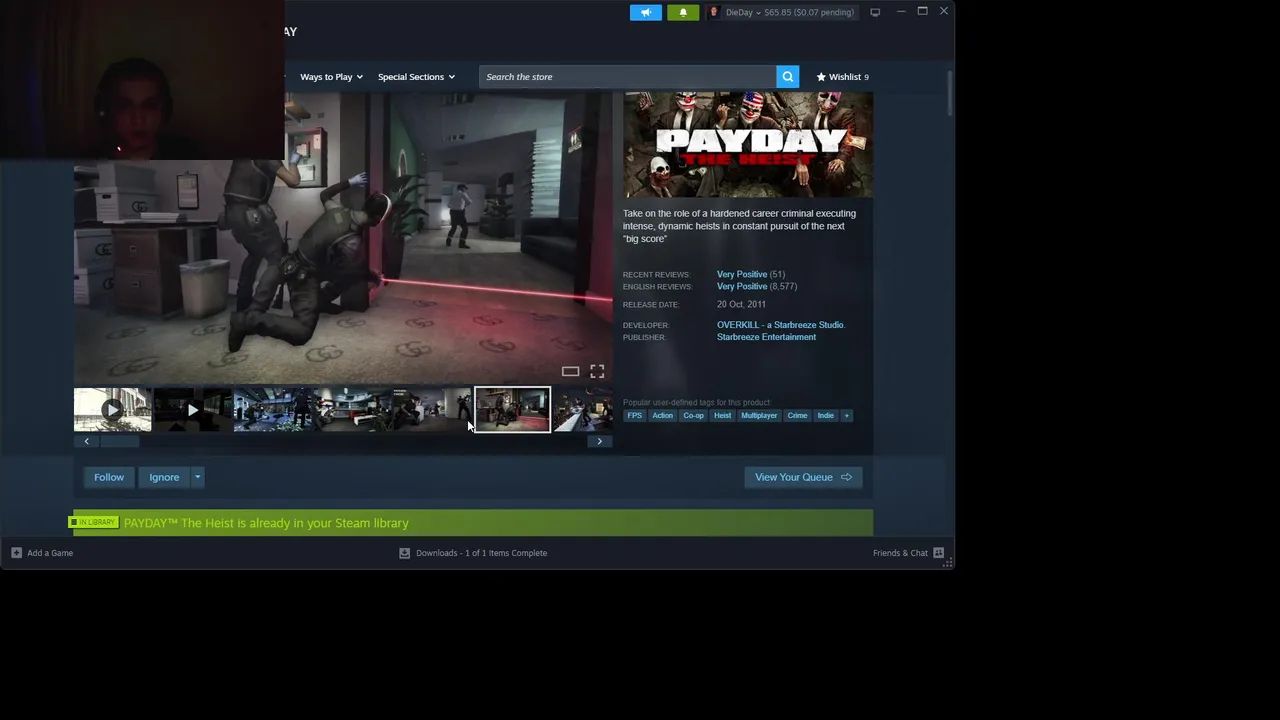The width and height of the screenshot is (1280, 720).
Task: Click the right arrow of thumbnail strip
Action: click(599, 441)
